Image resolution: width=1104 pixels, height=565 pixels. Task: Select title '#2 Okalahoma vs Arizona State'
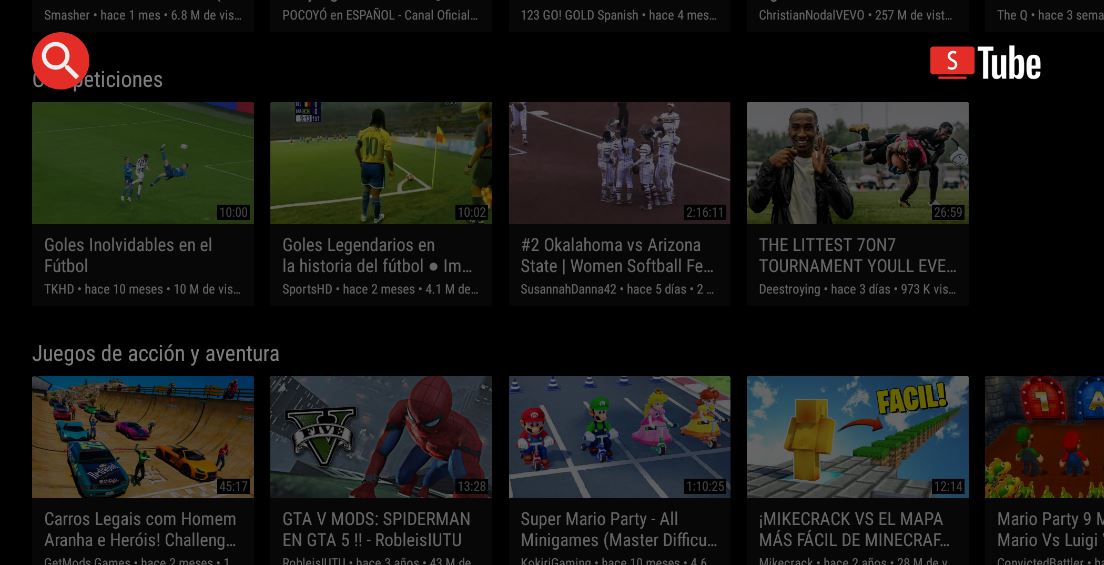[617, 255]
